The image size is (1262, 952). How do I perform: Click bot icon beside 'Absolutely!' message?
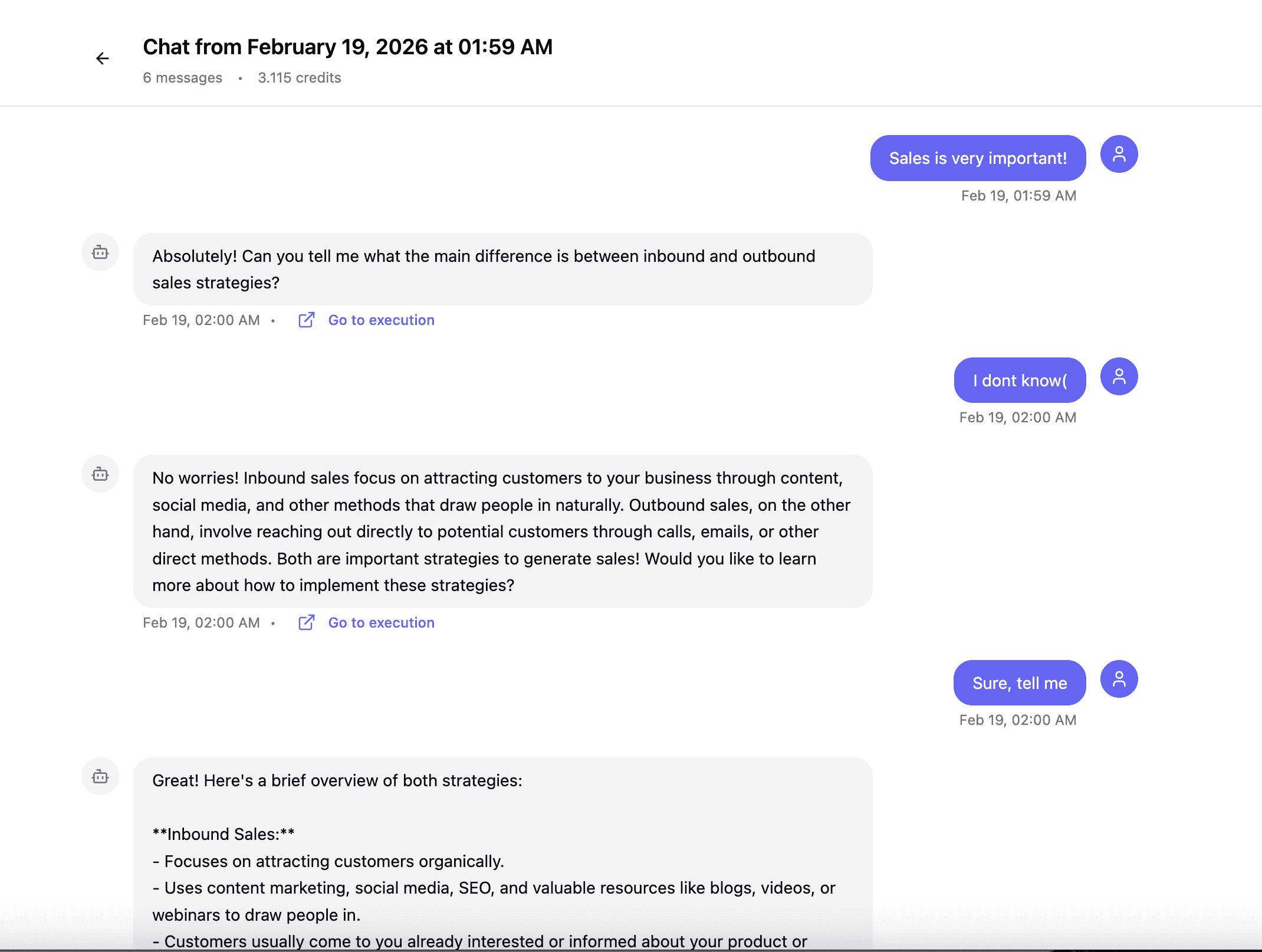(100, 252)
